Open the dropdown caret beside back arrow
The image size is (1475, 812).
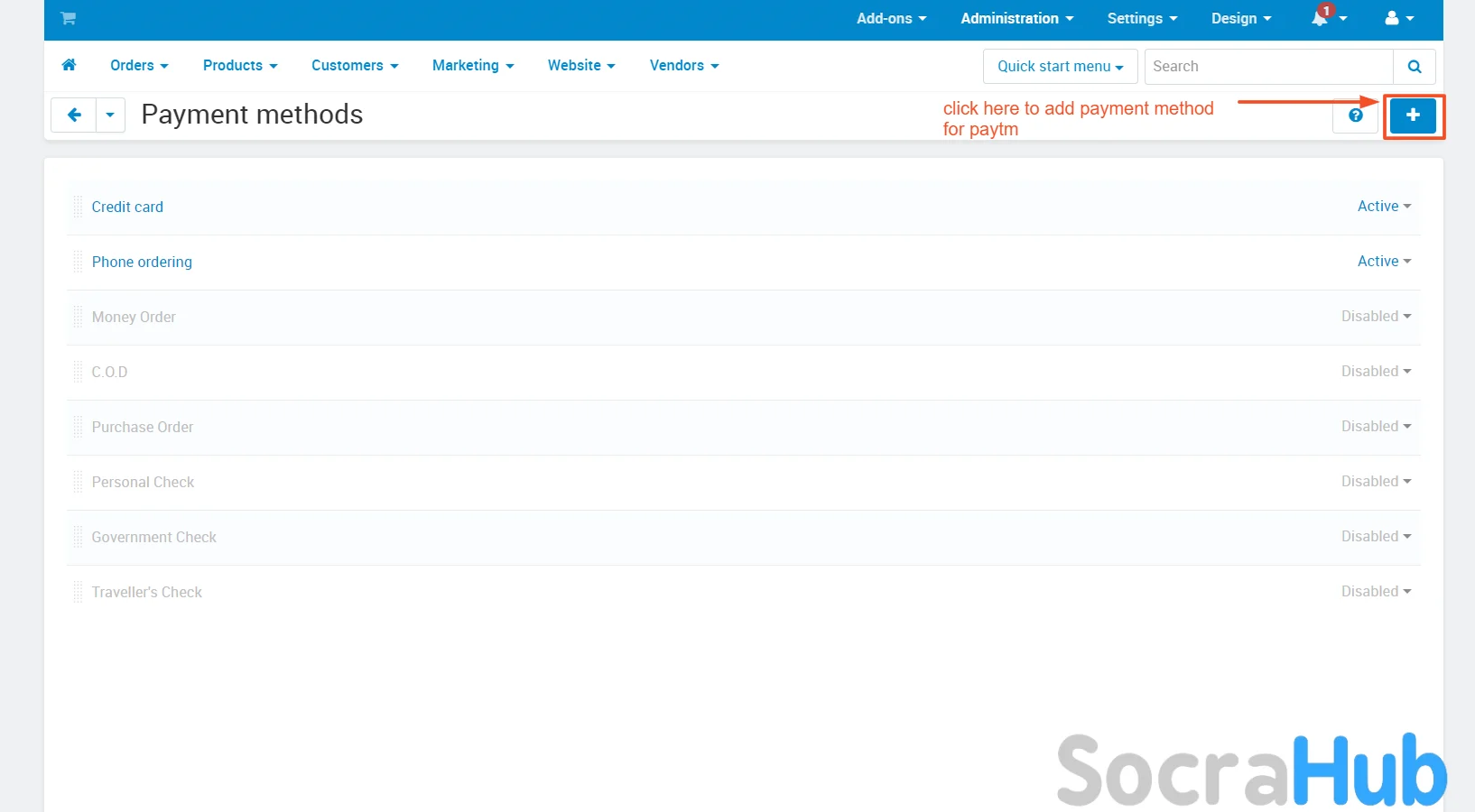coord(110,115)
